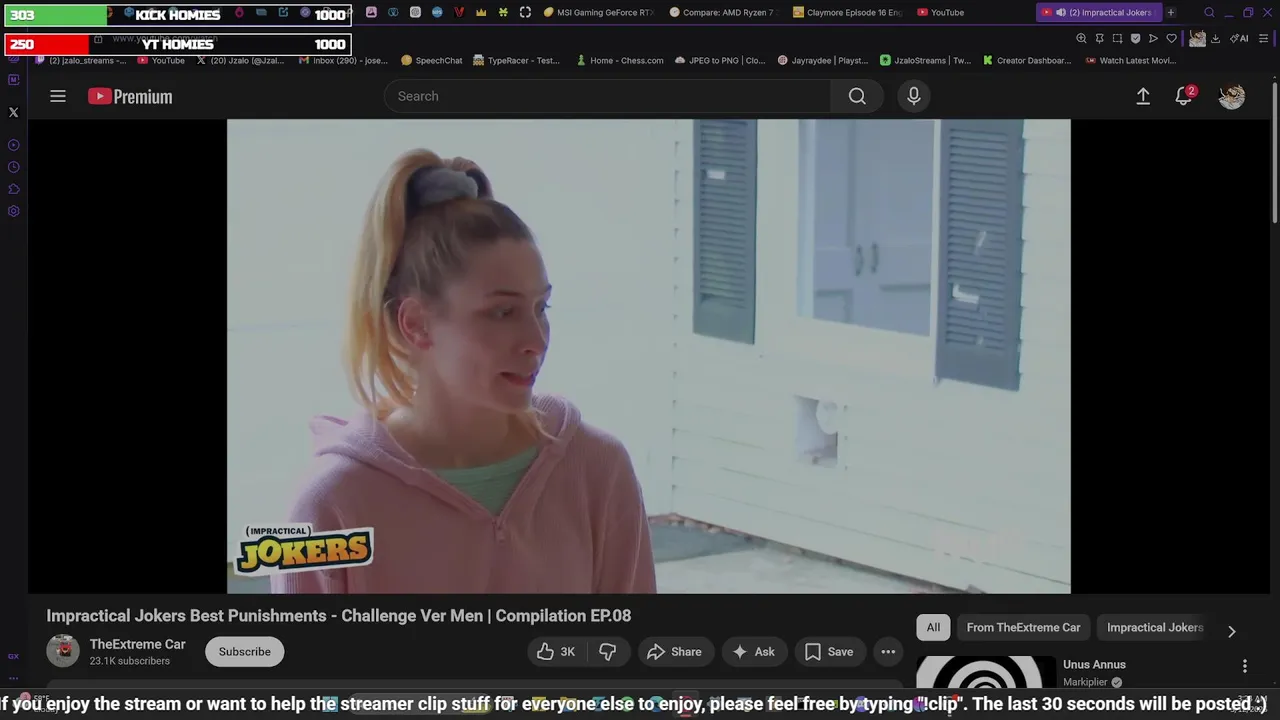This screenshot has height=720, width=1280.
Task: Open a new browser tab with plus
Action: (1171, 12)
